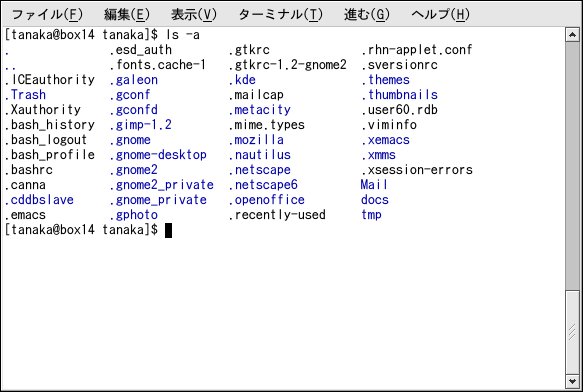Open the ファイル(F) menu

[47, 15]
